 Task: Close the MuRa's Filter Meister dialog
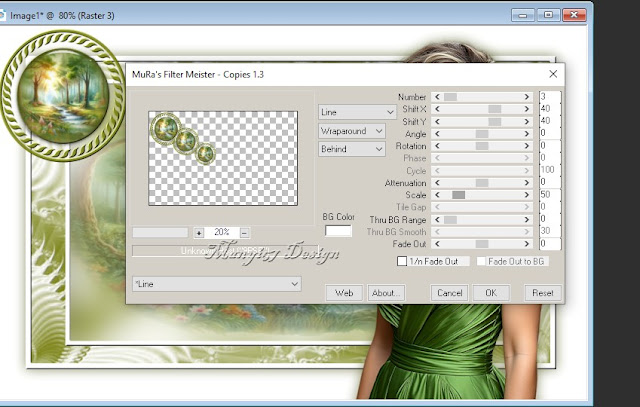click(553, 74)
